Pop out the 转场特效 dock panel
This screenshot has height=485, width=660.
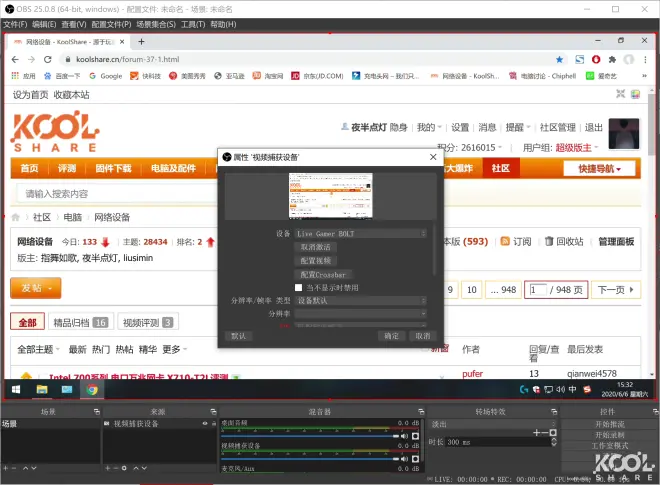pos(554,412)
